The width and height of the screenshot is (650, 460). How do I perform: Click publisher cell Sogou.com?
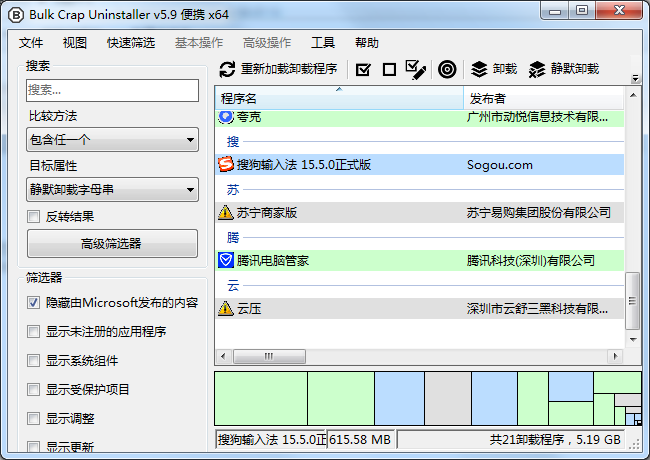tap(500, 165)
